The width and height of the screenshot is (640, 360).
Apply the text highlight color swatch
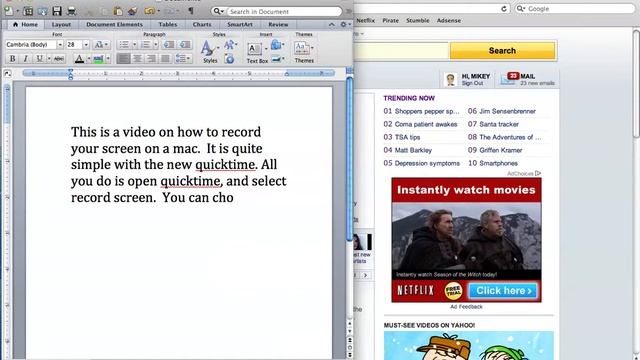[98, 59]
